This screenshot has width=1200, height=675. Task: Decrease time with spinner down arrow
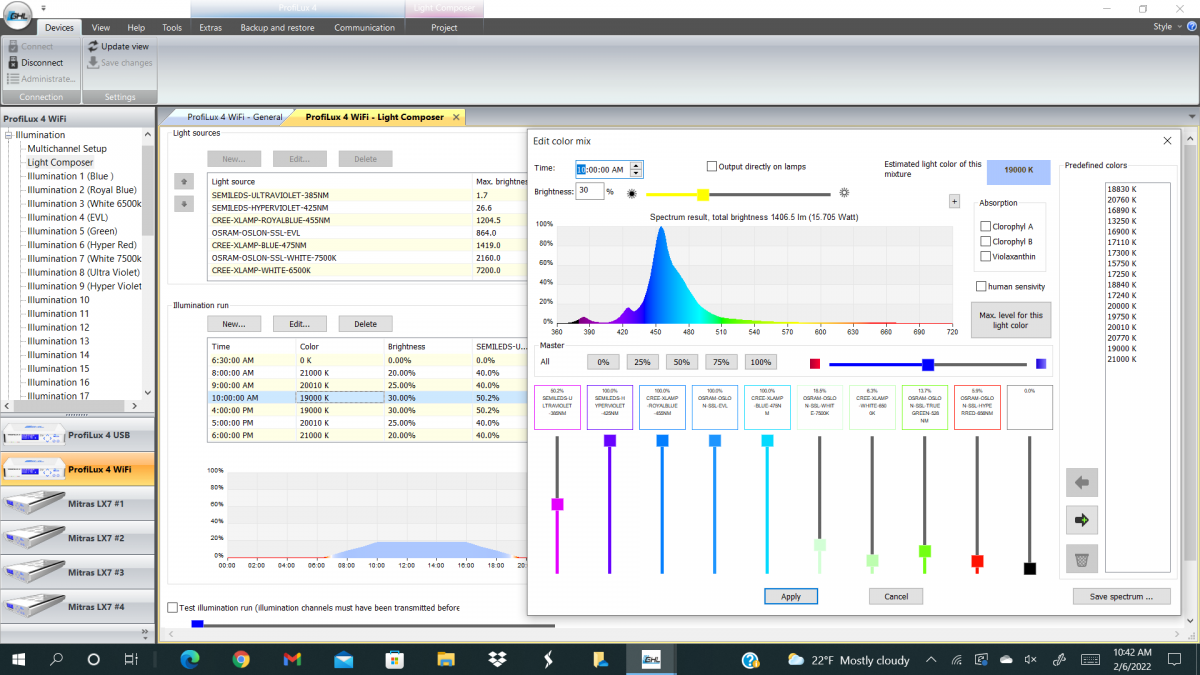(637, 174)
